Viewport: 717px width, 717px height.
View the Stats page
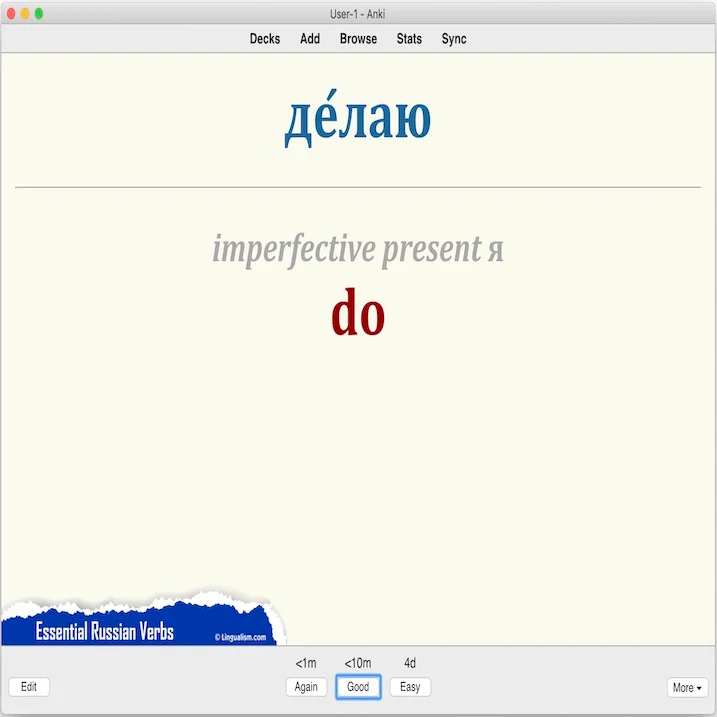tap(409, 39)
